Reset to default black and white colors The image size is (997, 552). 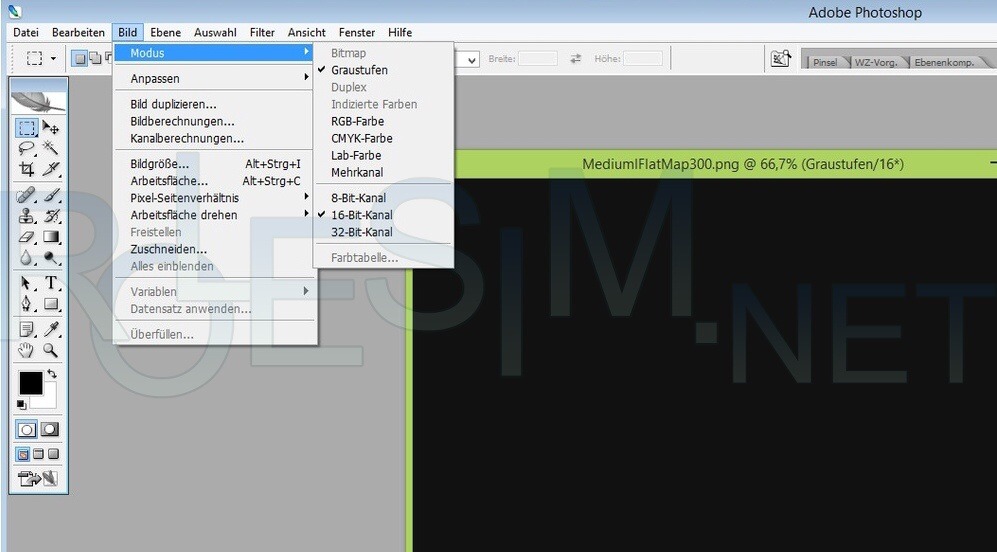click(21, 404)
